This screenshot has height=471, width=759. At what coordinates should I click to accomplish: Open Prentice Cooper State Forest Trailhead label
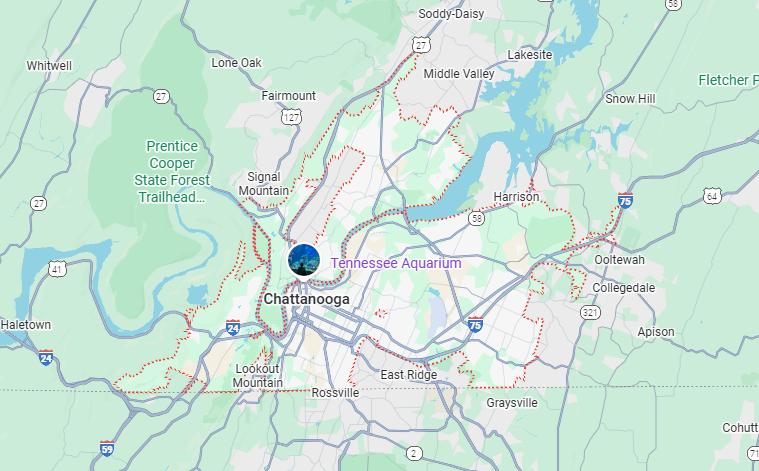(172, 171)
